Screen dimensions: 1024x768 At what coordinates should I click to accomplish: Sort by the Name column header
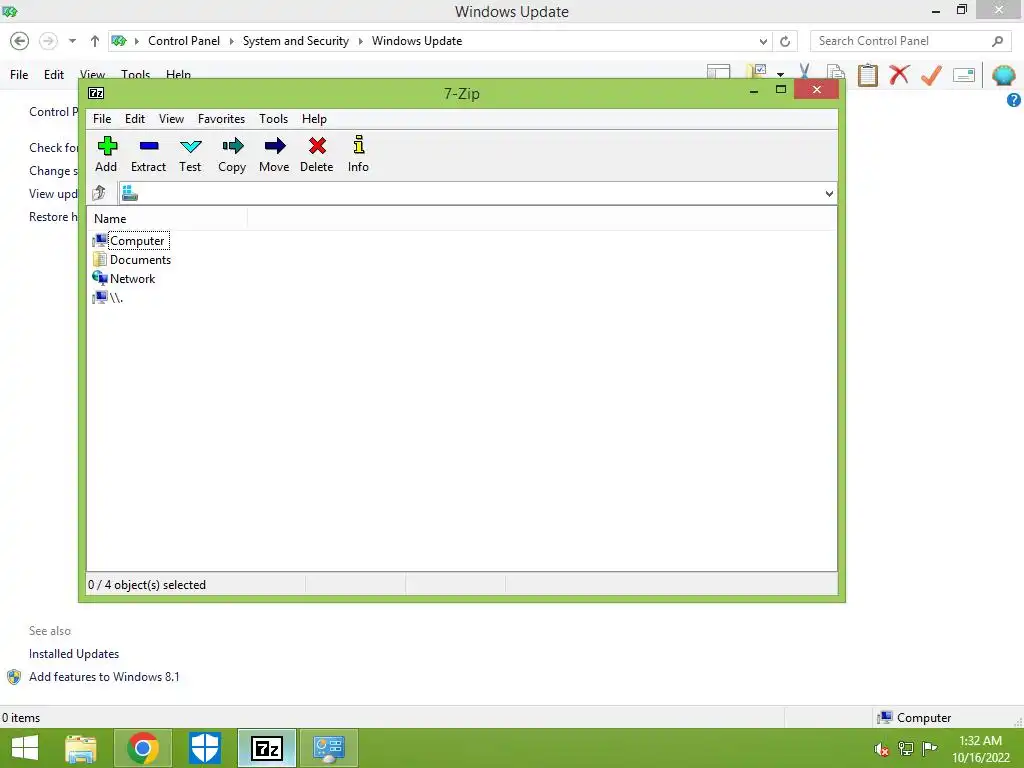tap(167, 219)
